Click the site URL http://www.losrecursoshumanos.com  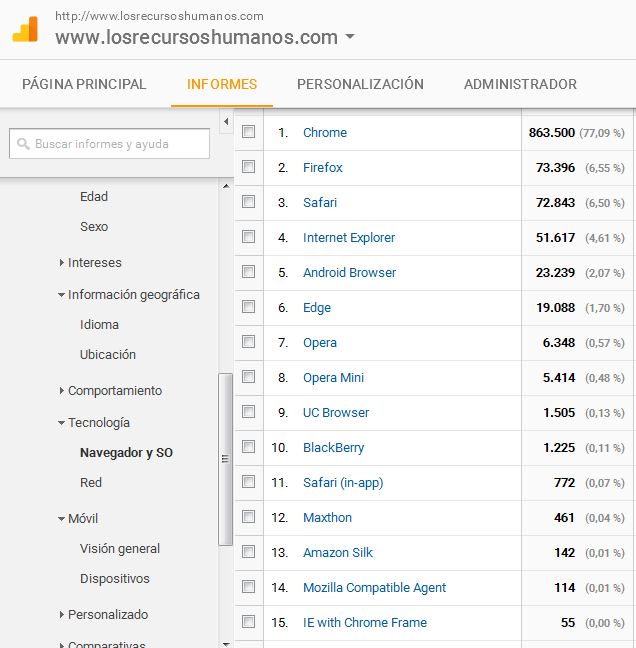click(159, 16)
